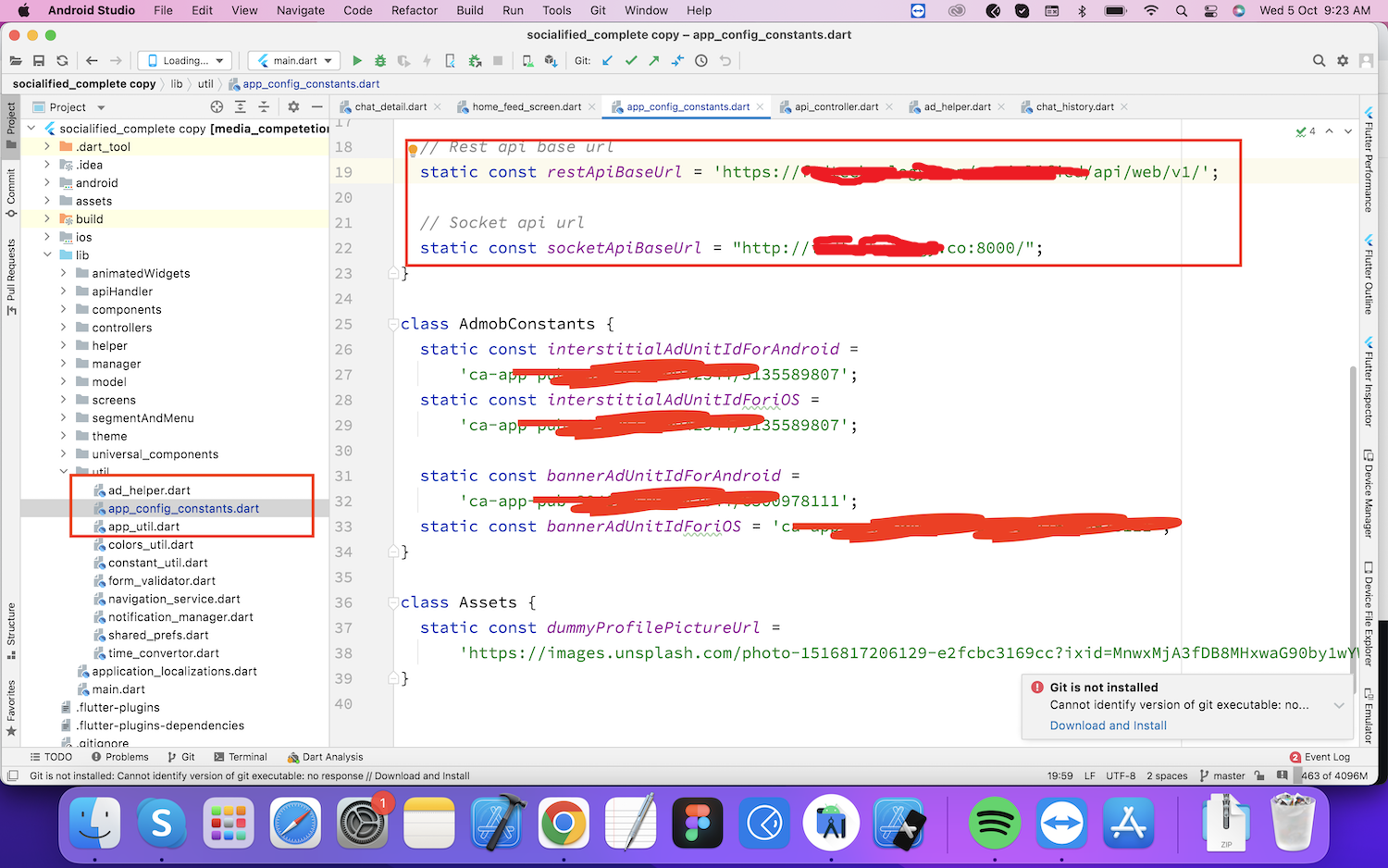Expand the android folder
This screenshot has height=868, width=1388.
[47, 182]
